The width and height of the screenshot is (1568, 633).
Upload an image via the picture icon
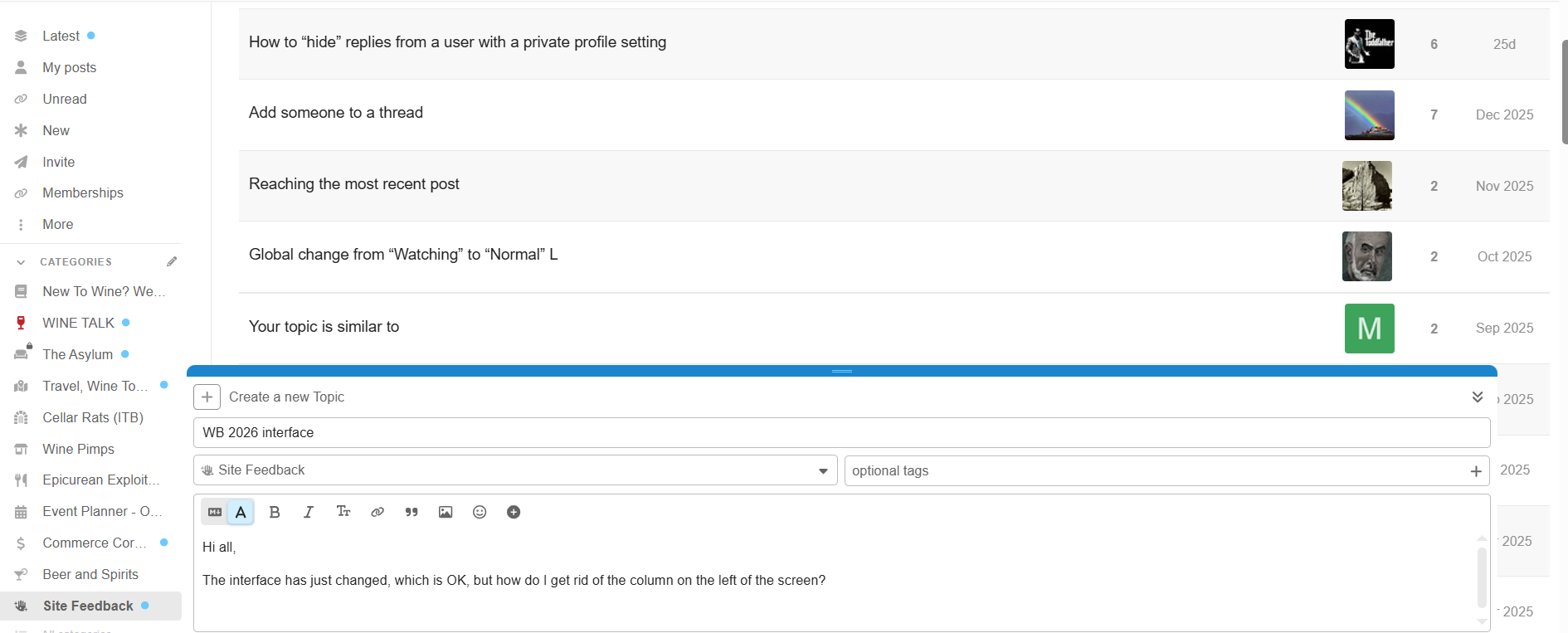point(446,512)
